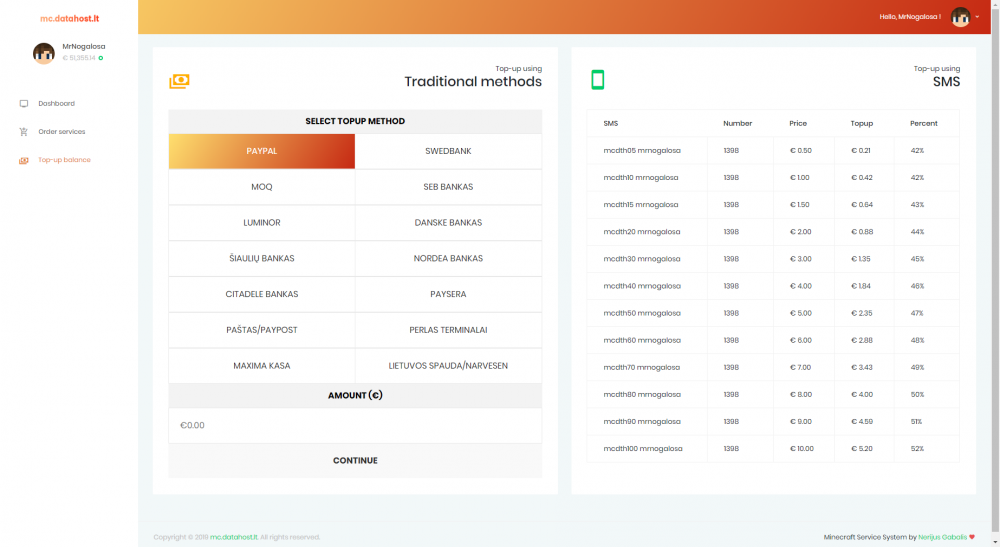Click the Topup column header
This screenshot has width=1000, height=547.
pyautogui.click(x=862, y=124)
